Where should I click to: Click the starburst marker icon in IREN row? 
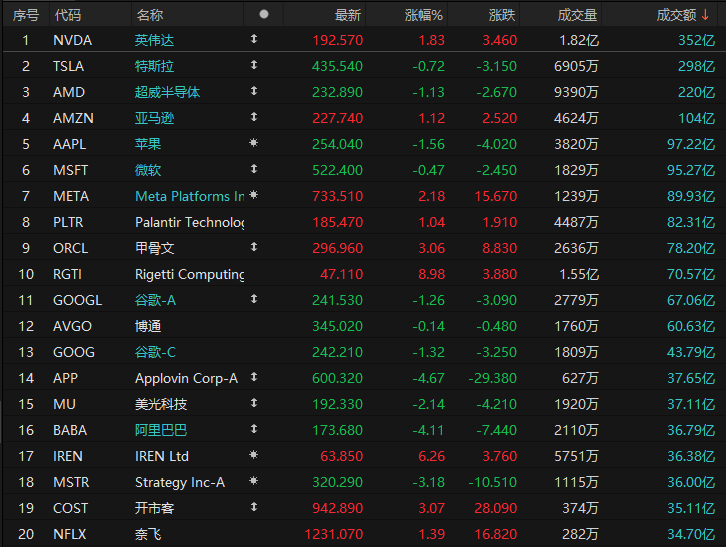tap(253, 455)
